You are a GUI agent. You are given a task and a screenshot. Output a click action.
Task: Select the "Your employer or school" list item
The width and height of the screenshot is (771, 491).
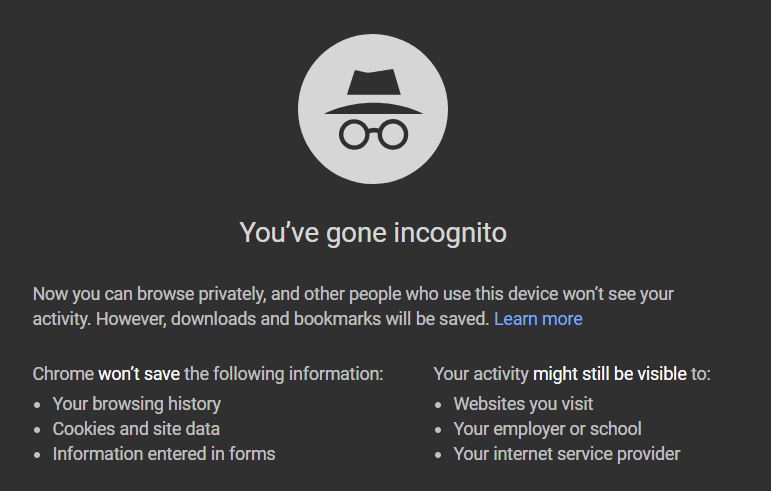point(547,429)
